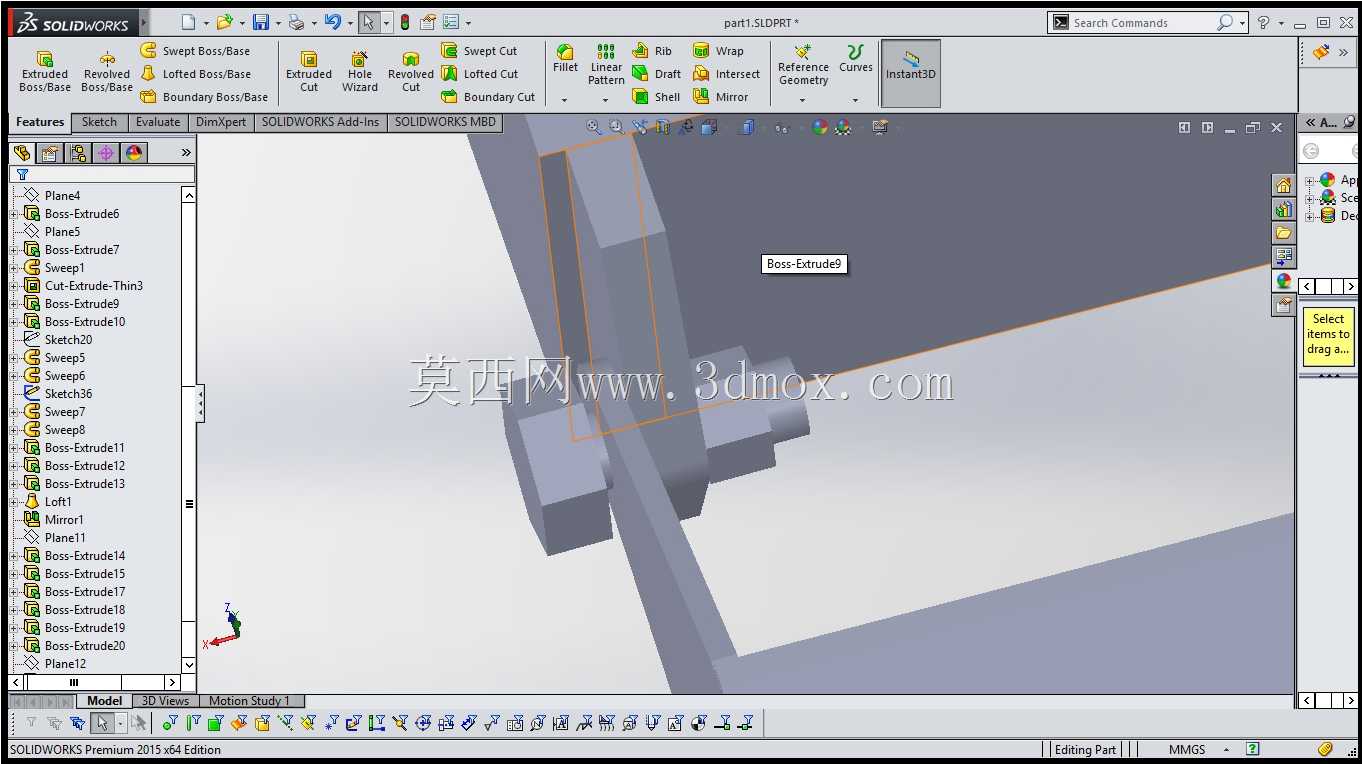Select Boss-Extrude9 in the feature tree

point(82,304)
